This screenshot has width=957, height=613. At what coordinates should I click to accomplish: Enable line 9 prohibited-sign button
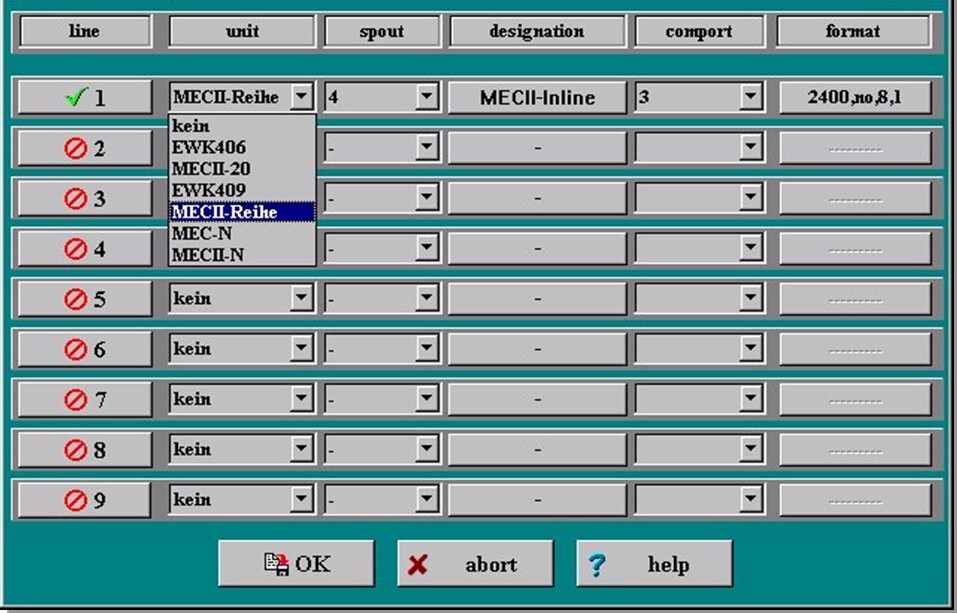(x=85, y=500)
